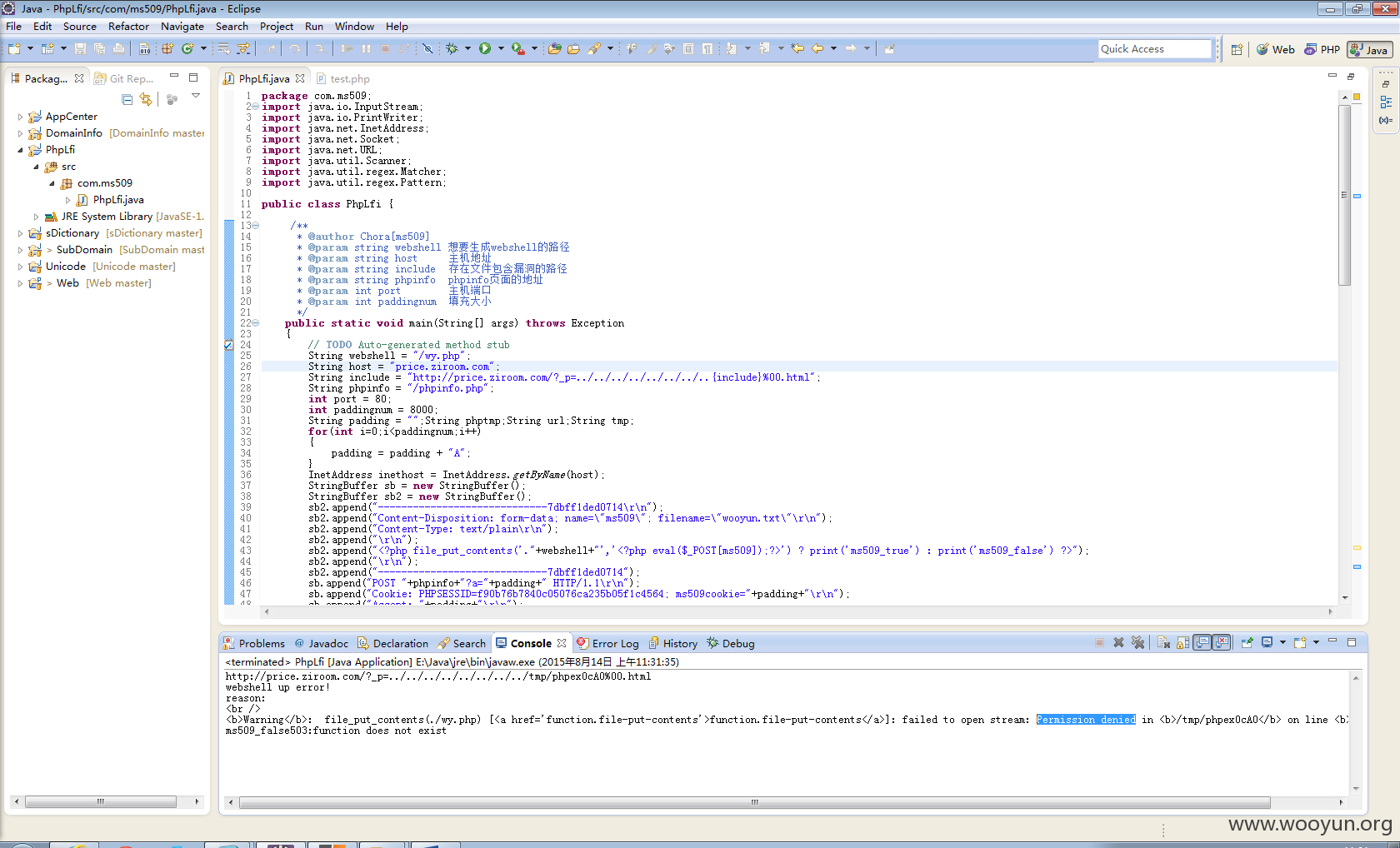1400x848 pixels.
Task: Switch to the test.php editor tab
Action: pyautogui.click(x=342, y=79)
